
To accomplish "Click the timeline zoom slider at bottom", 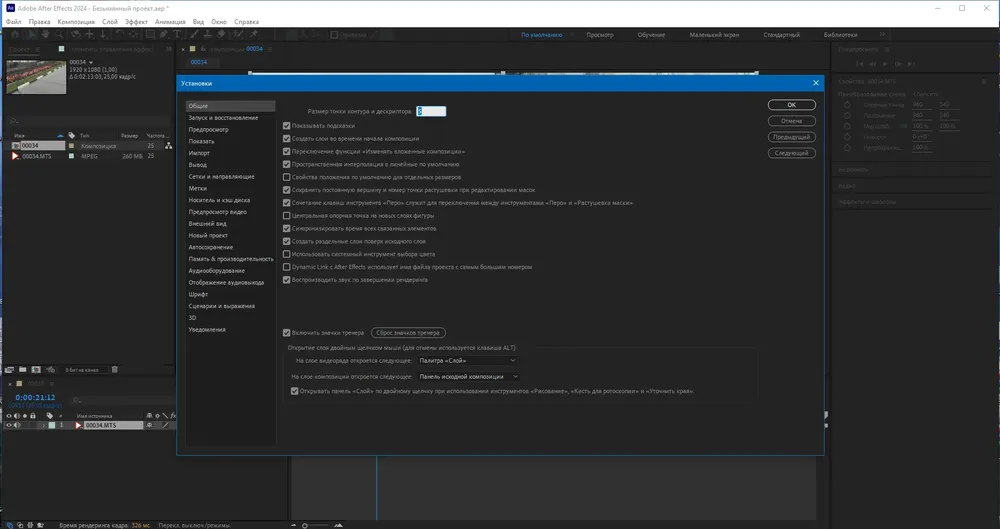I will [x=316, y=525].
